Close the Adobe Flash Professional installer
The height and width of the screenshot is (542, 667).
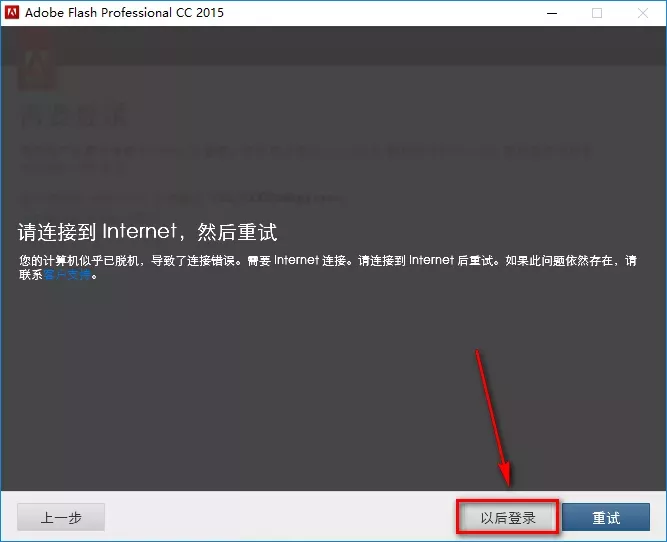coord(643,13)
